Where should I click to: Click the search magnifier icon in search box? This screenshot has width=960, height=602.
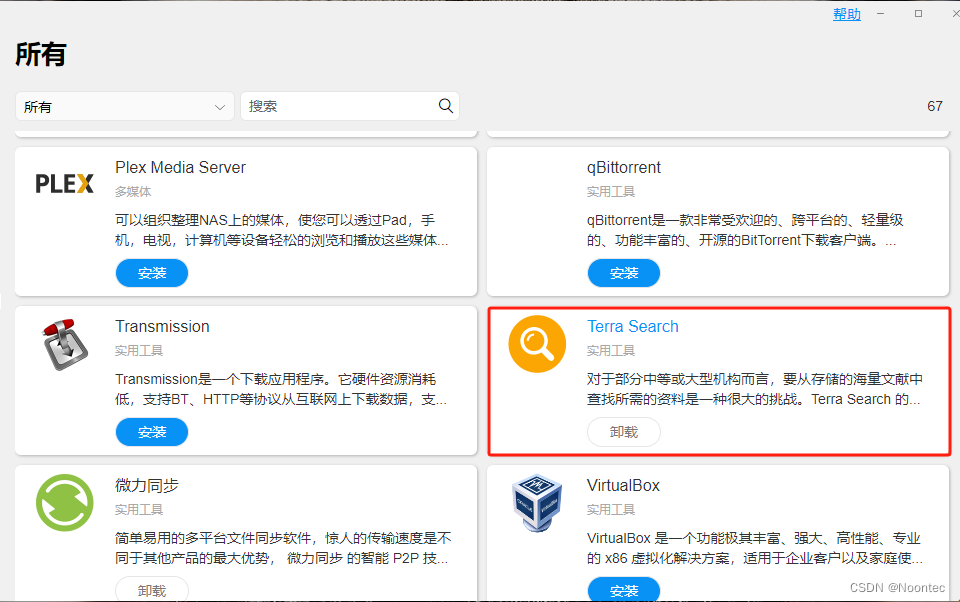(x=446, y=106)
